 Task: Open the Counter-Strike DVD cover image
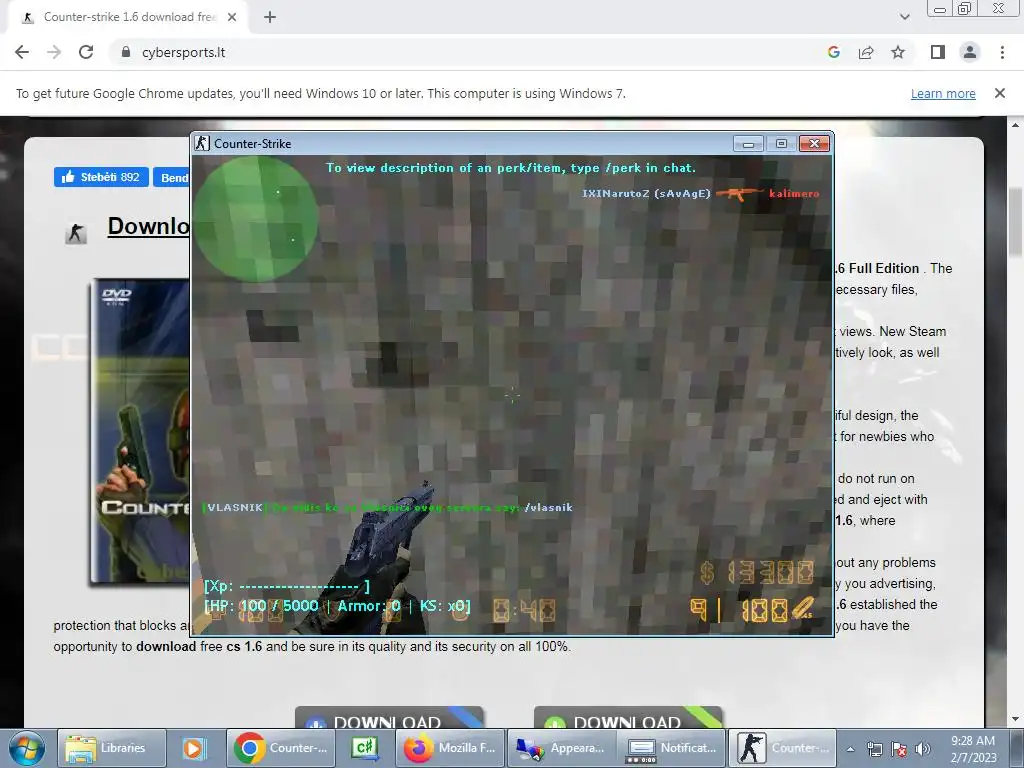tap(140, 431)
